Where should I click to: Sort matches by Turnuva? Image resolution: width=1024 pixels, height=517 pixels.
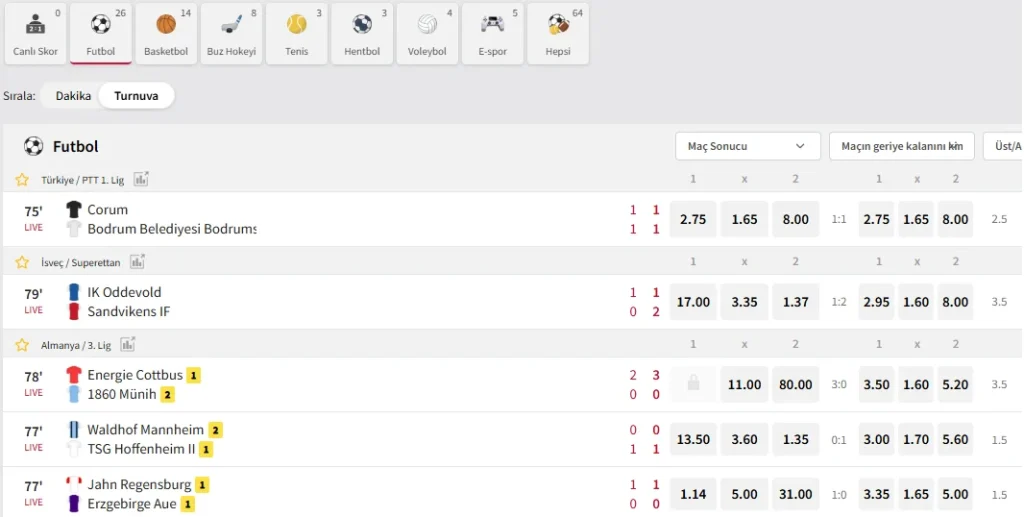coord(136,95)
